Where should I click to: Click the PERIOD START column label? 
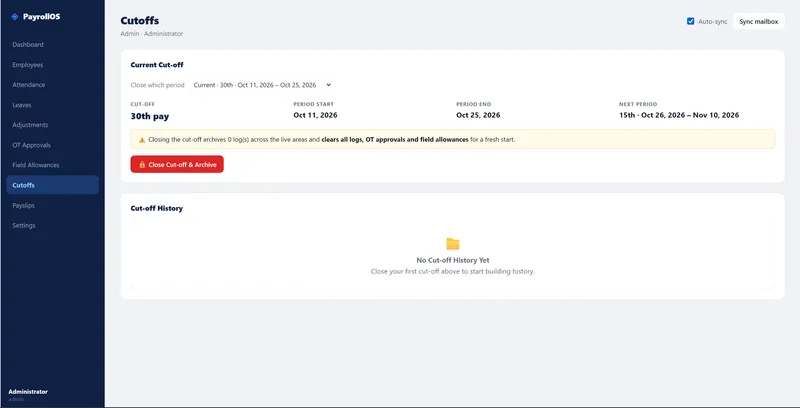point(313,104)
